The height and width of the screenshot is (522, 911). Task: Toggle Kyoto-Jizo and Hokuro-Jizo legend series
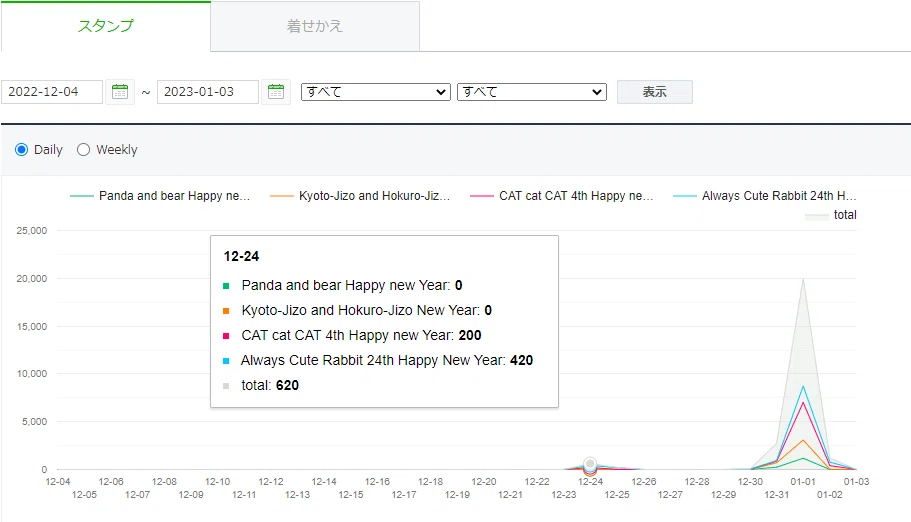coord(360,196)
